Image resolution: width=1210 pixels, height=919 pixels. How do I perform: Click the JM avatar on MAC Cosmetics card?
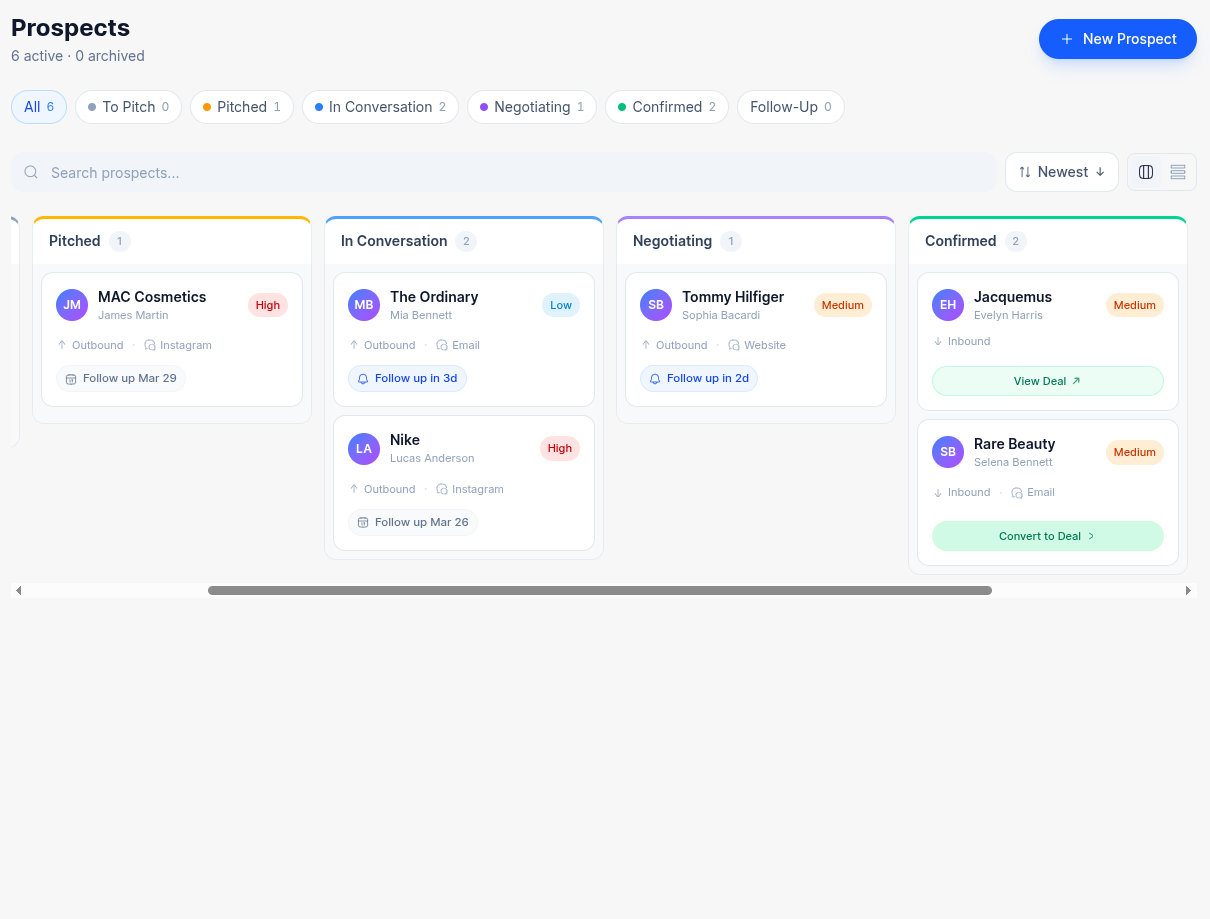pyautogui.click(x=71, y=304)
